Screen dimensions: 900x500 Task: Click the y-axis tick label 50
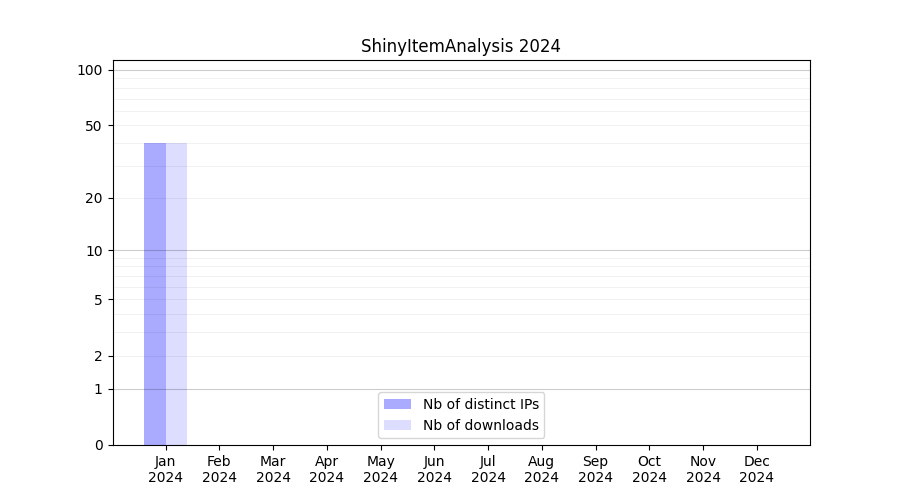point(94,126)
